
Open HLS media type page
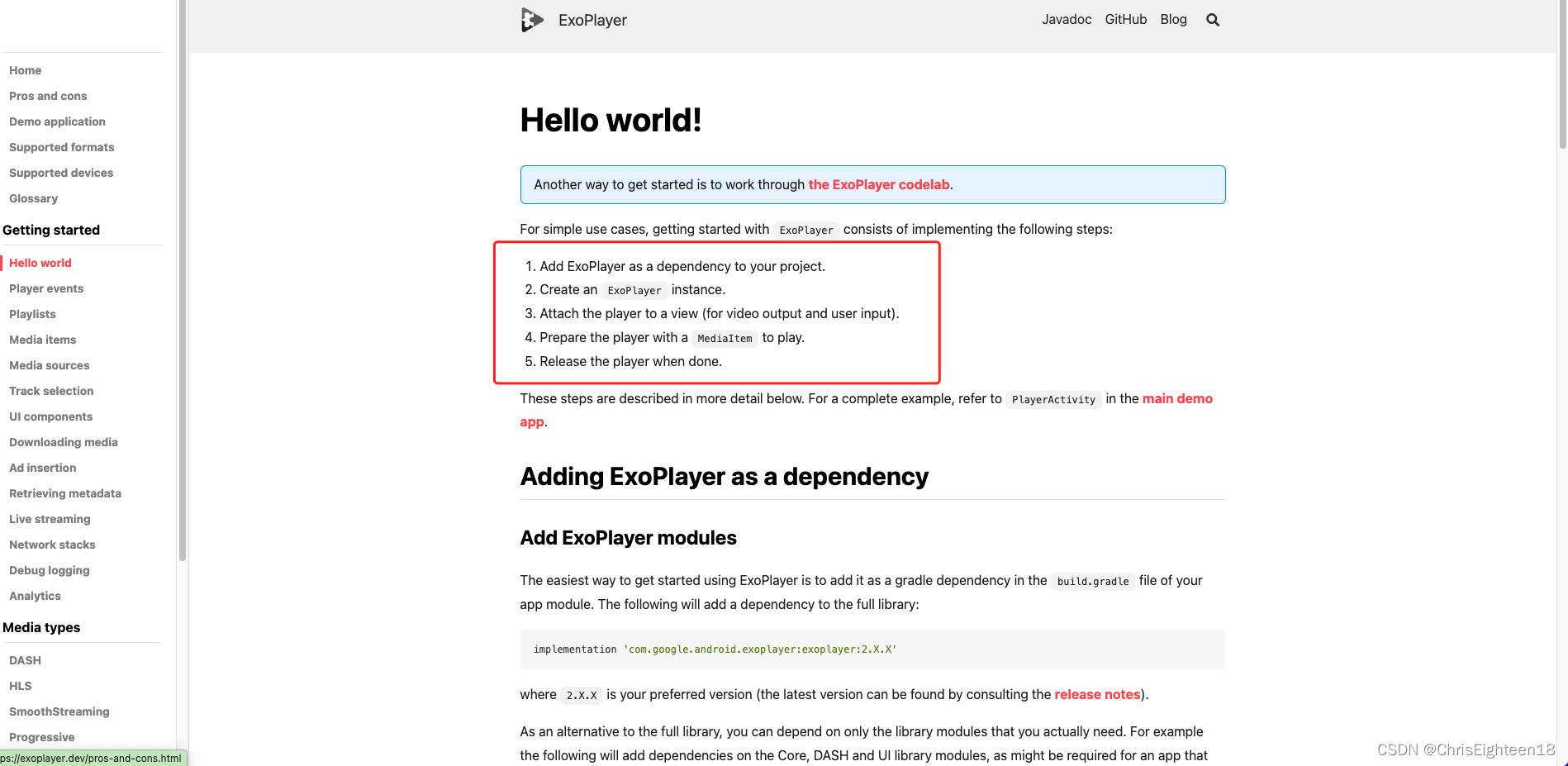[21, 686]
